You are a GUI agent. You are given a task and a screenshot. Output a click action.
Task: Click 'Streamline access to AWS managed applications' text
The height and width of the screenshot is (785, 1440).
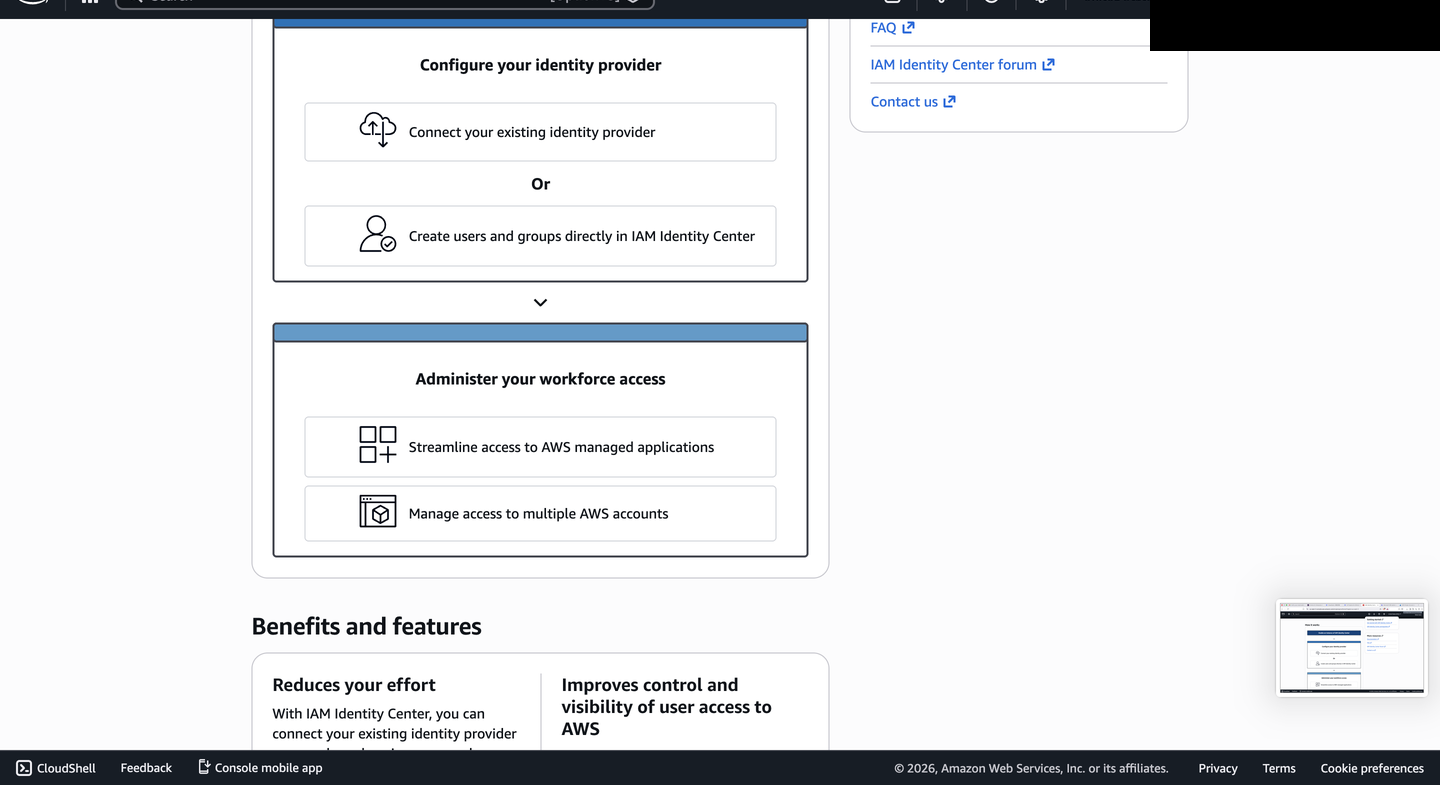(x=561, y=447)
